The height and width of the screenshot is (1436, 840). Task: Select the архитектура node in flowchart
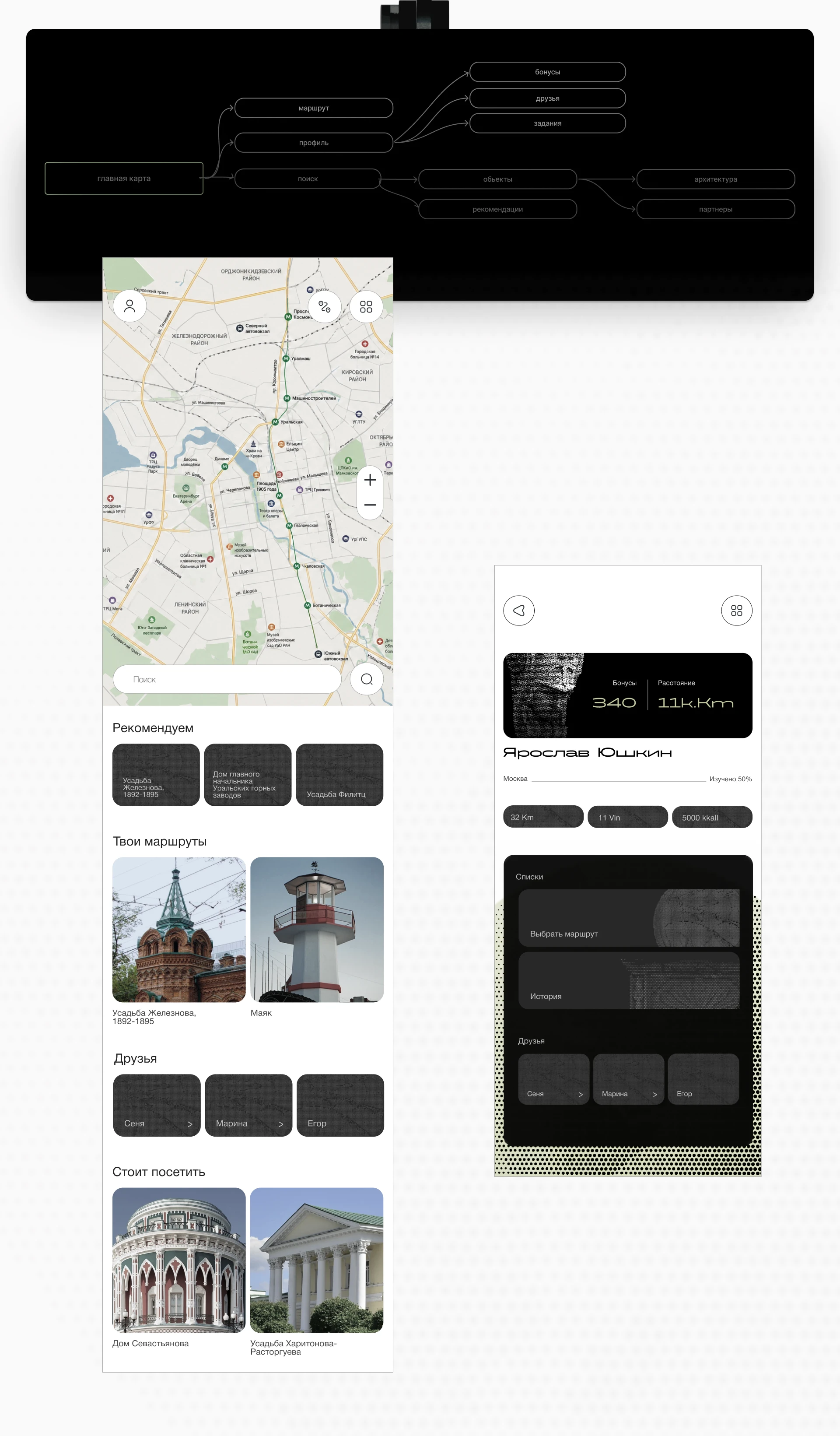coord(716,179)
